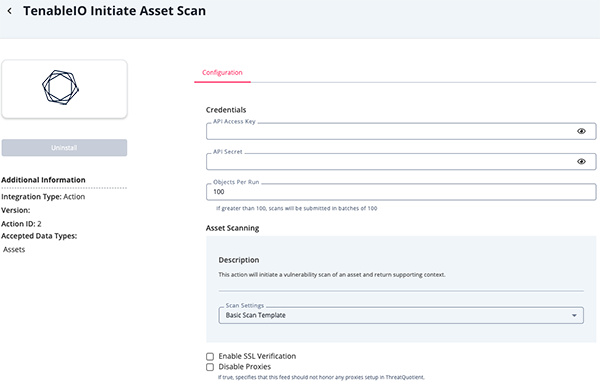
Task: Click the Action ID: 2 text
Action: point(21,224)
